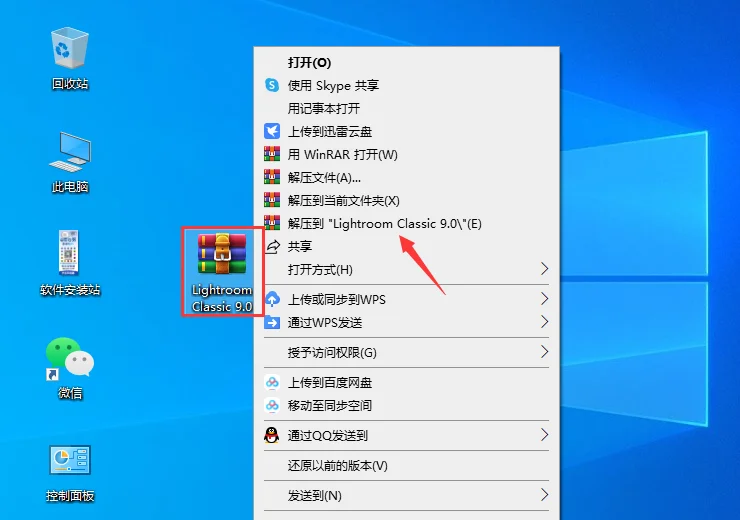Choose 解压到当前文件夹(X)
This screenshot has width=740, height=520.
(x=407, y=201)
